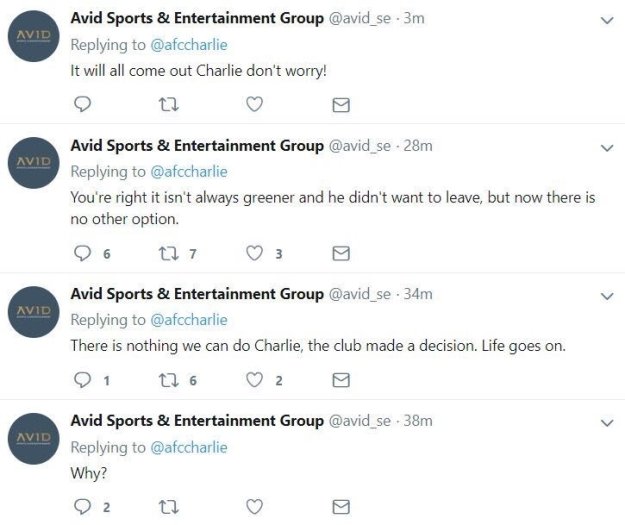The image size is (625, 525).
Task: Retweet the "Life goes on" tweet
Action: [168, 380]
